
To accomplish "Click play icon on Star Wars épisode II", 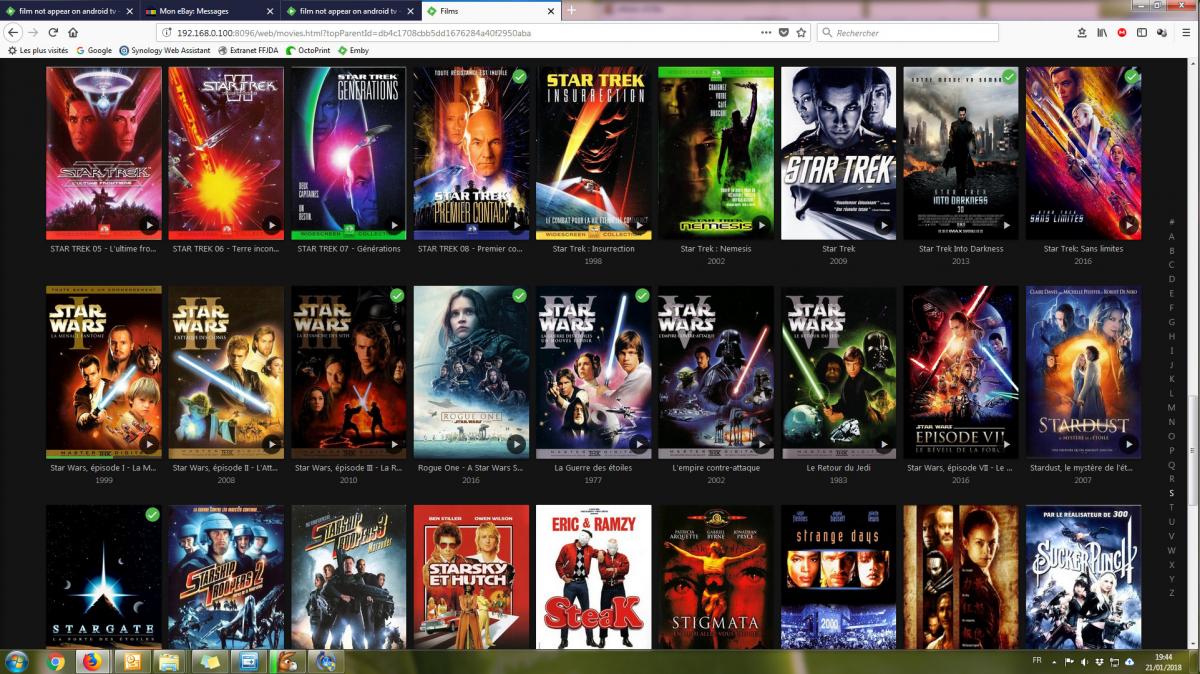I will 271,444.
